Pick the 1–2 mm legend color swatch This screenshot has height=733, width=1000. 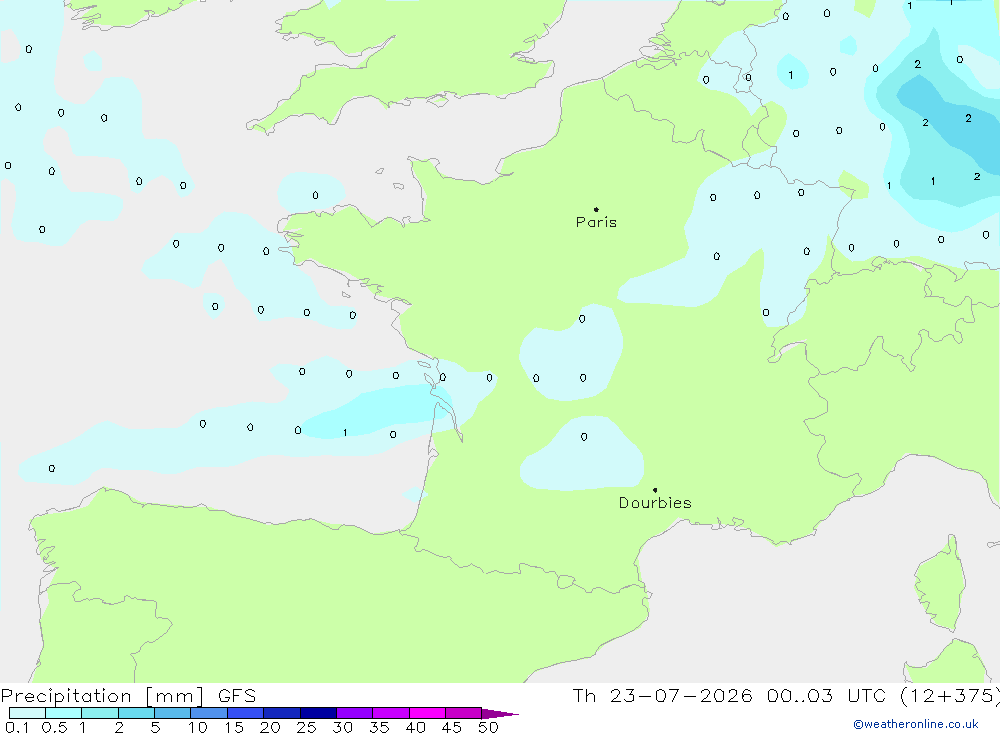(99, 713)
